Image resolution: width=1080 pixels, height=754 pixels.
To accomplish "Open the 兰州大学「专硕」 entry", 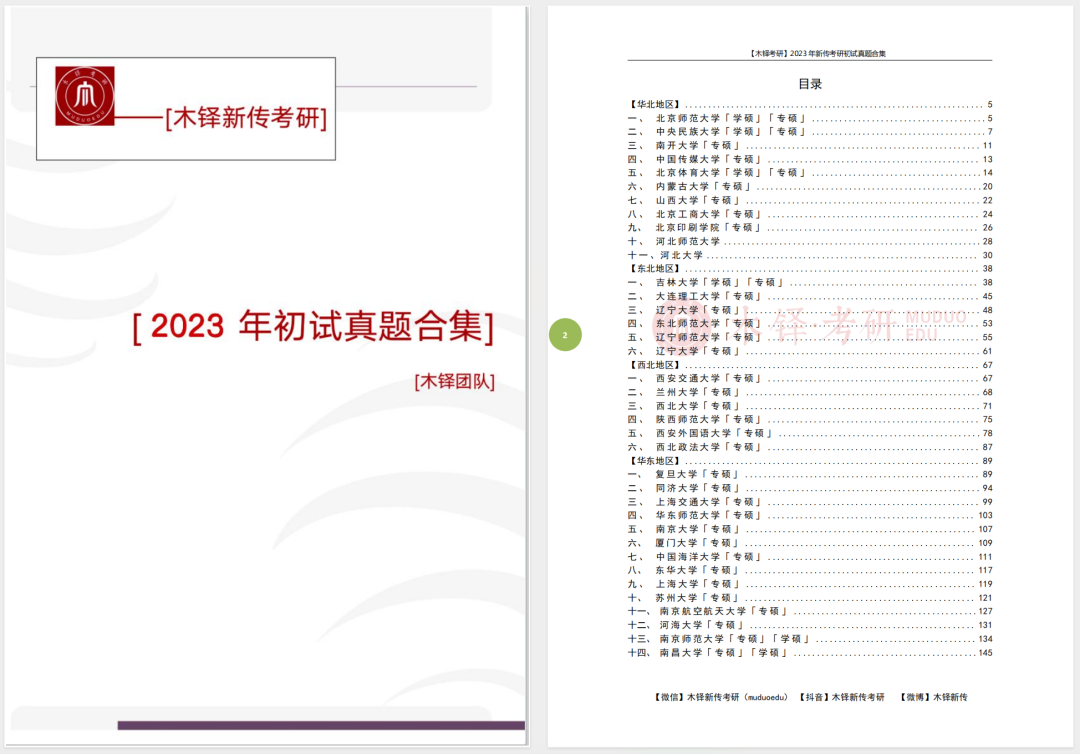I will point(810,392).
